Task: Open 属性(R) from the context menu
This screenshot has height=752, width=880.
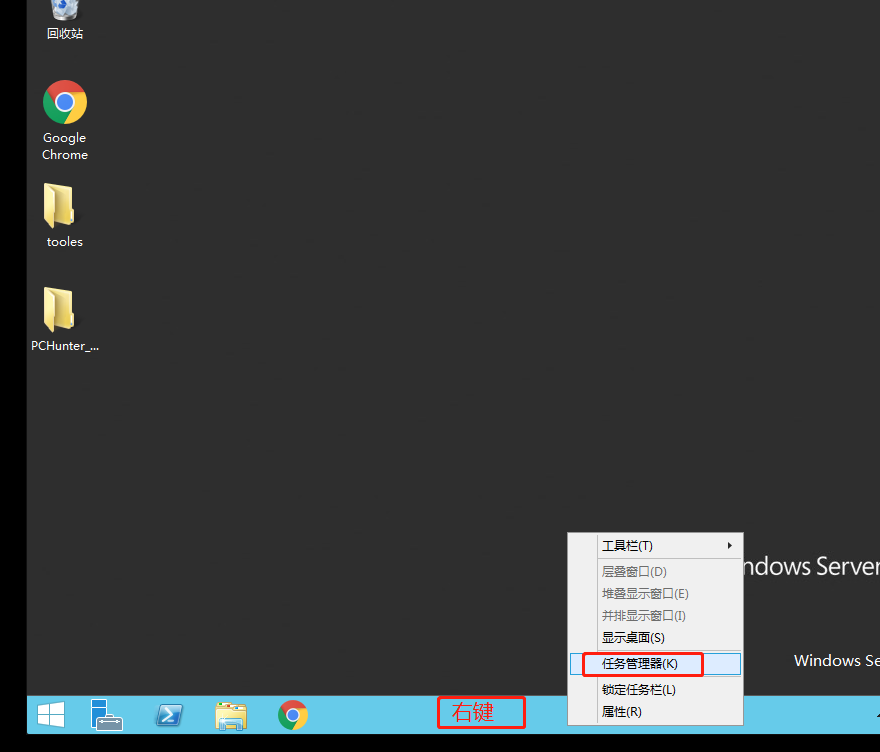Action: [622, 712]
